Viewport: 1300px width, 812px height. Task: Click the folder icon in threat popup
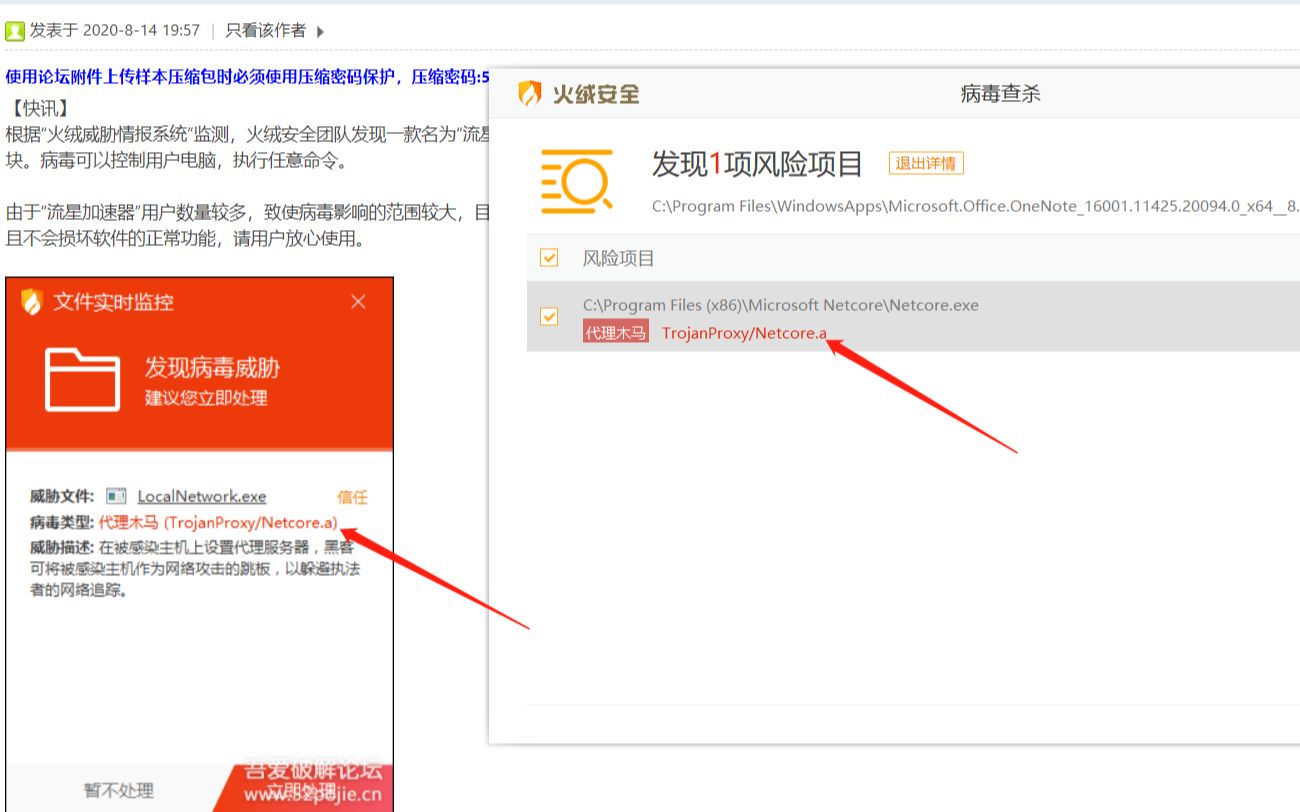coord(82,379)
